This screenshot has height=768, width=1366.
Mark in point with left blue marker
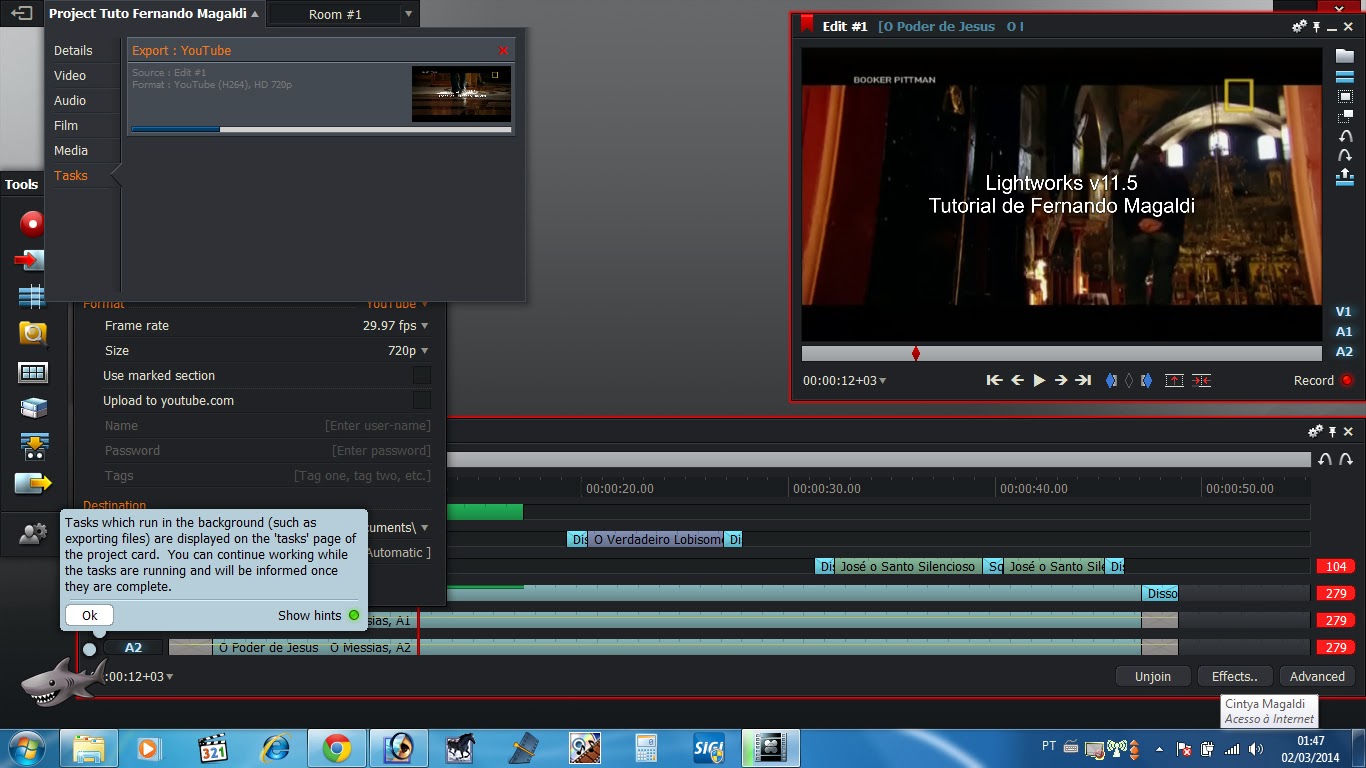click(x=1111, y=380)
